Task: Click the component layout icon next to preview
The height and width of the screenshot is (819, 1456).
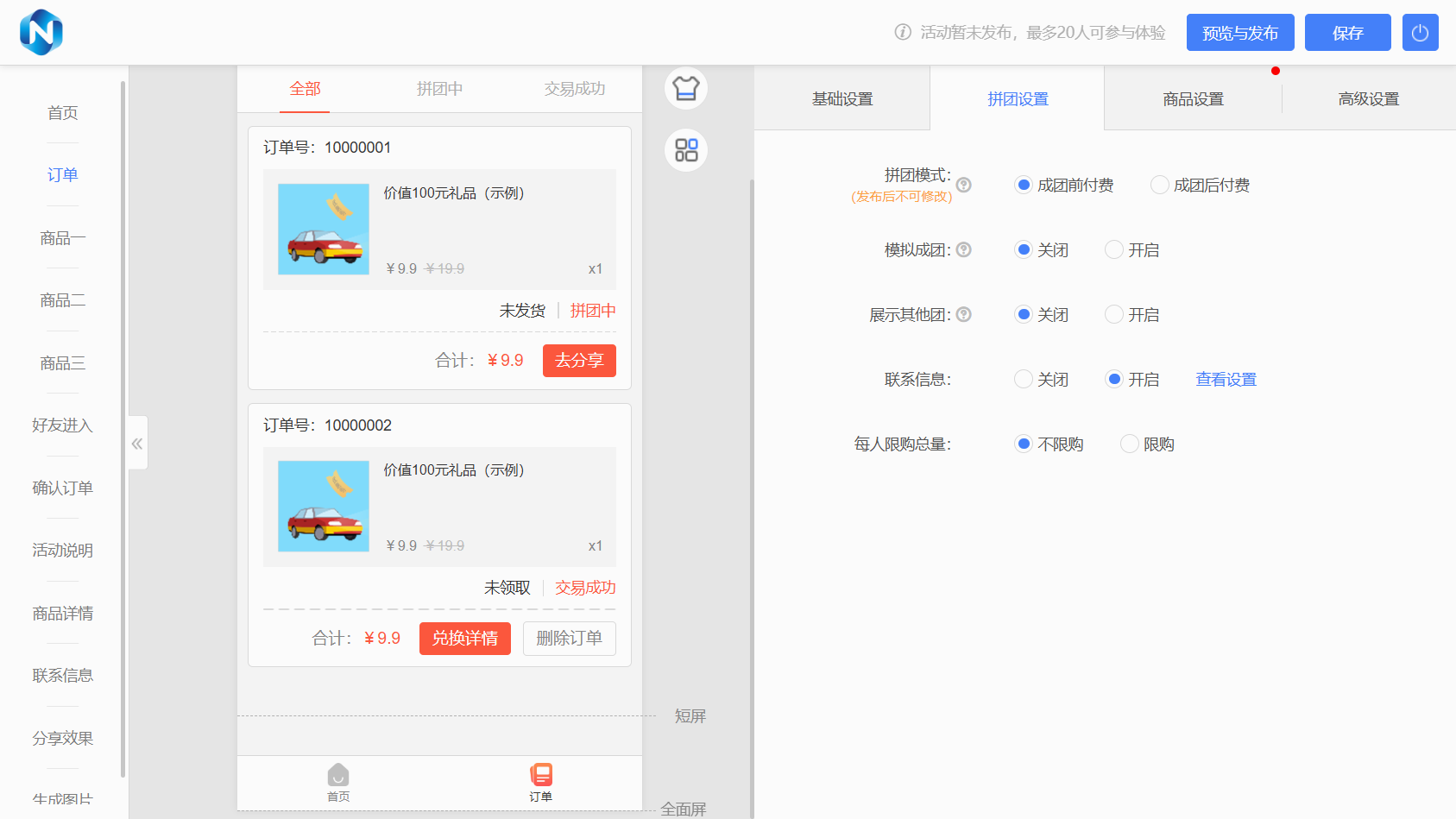Action: click(685, 149)
